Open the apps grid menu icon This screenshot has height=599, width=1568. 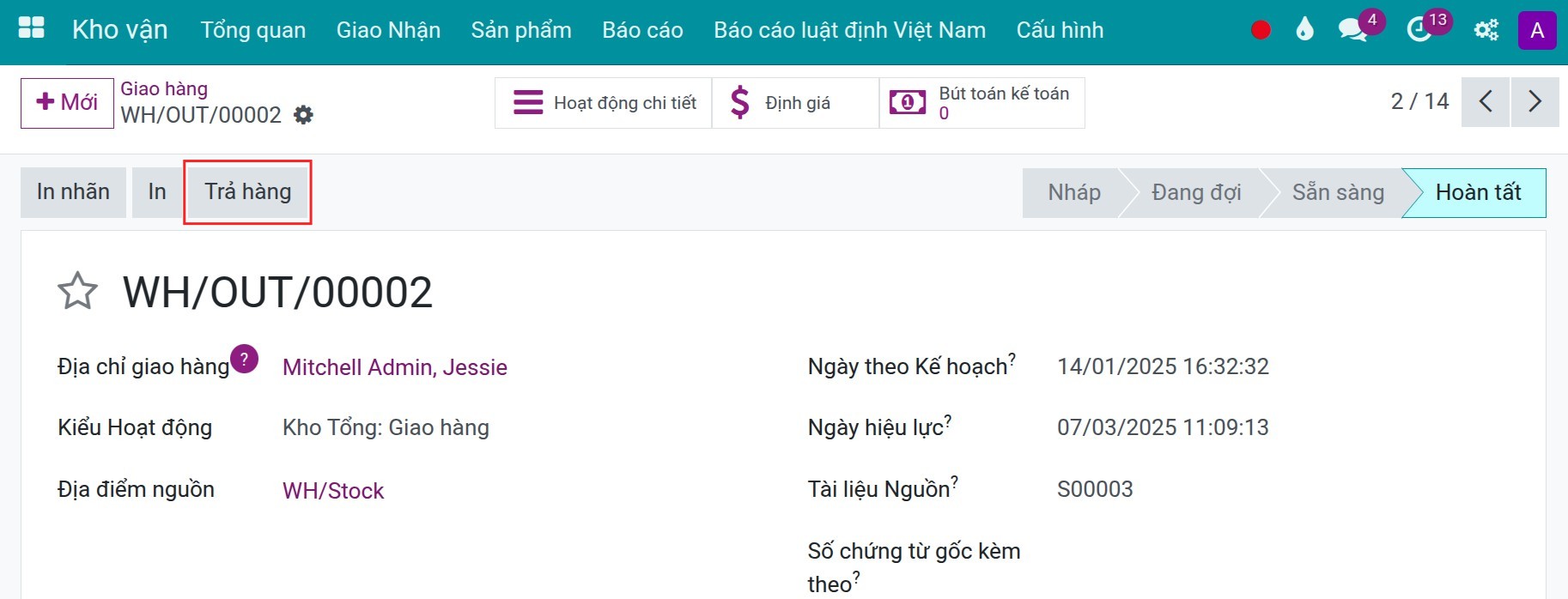[x=32, y=28]
